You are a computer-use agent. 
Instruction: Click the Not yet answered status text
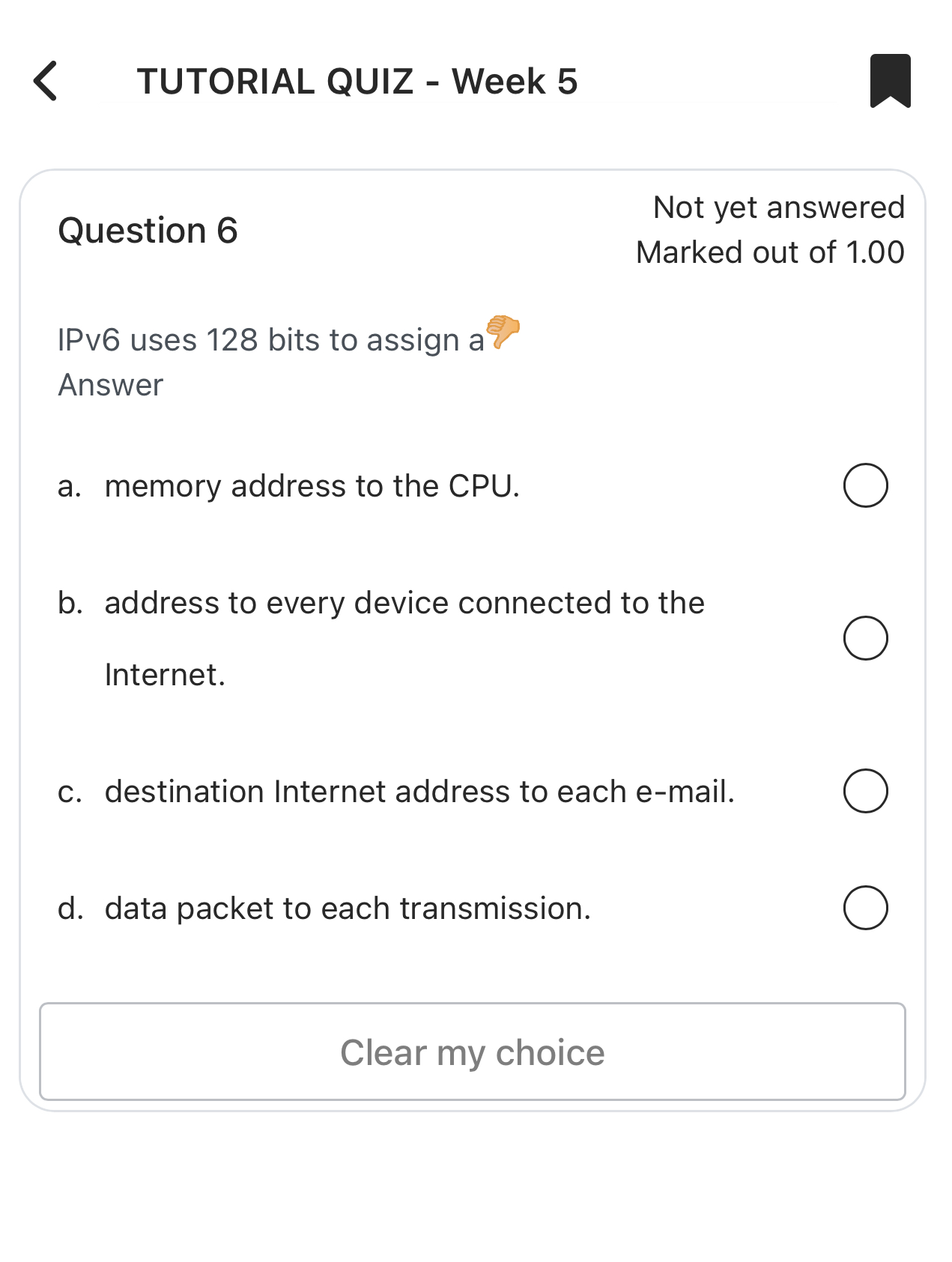coord(778,207)
